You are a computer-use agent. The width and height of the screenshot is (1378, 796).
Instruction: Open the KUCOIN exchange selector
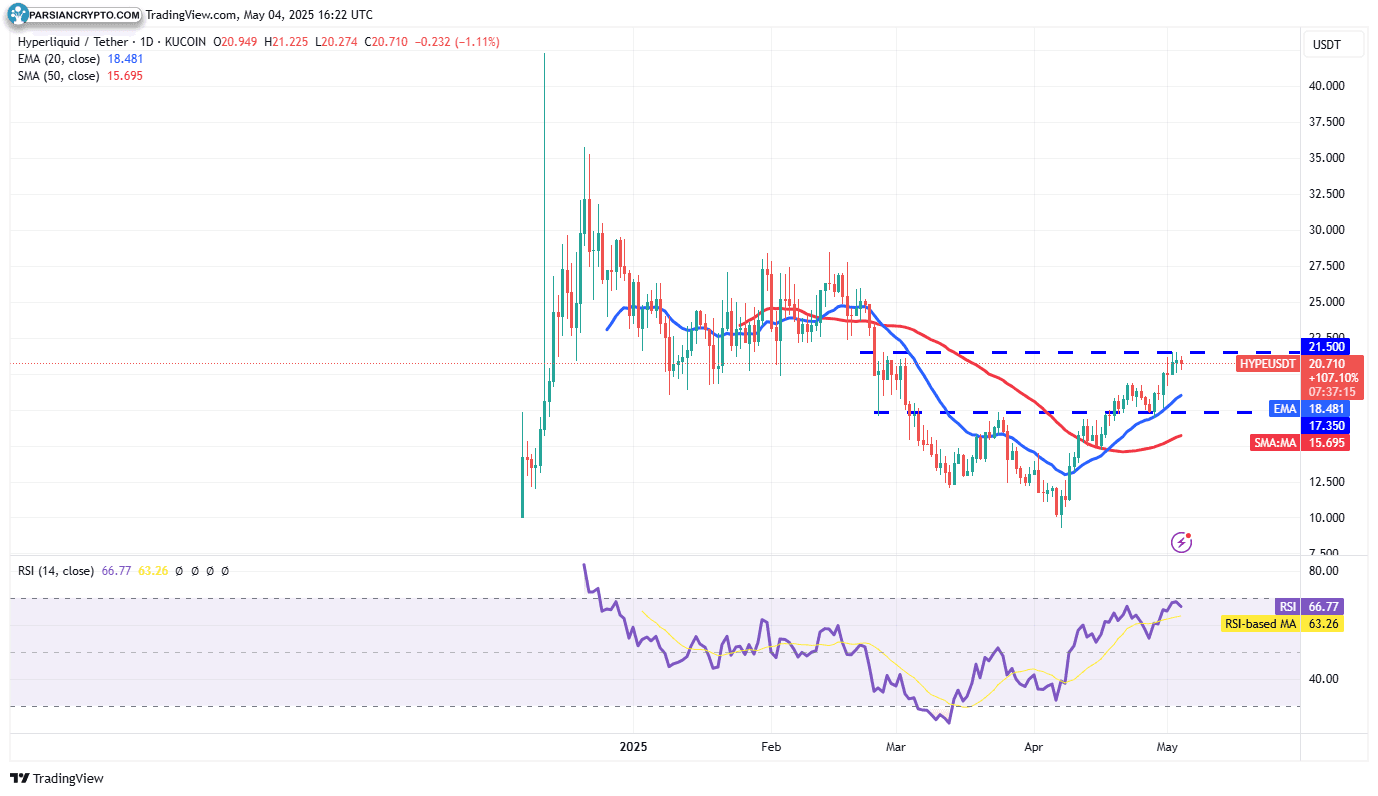[x=183, y=41]
